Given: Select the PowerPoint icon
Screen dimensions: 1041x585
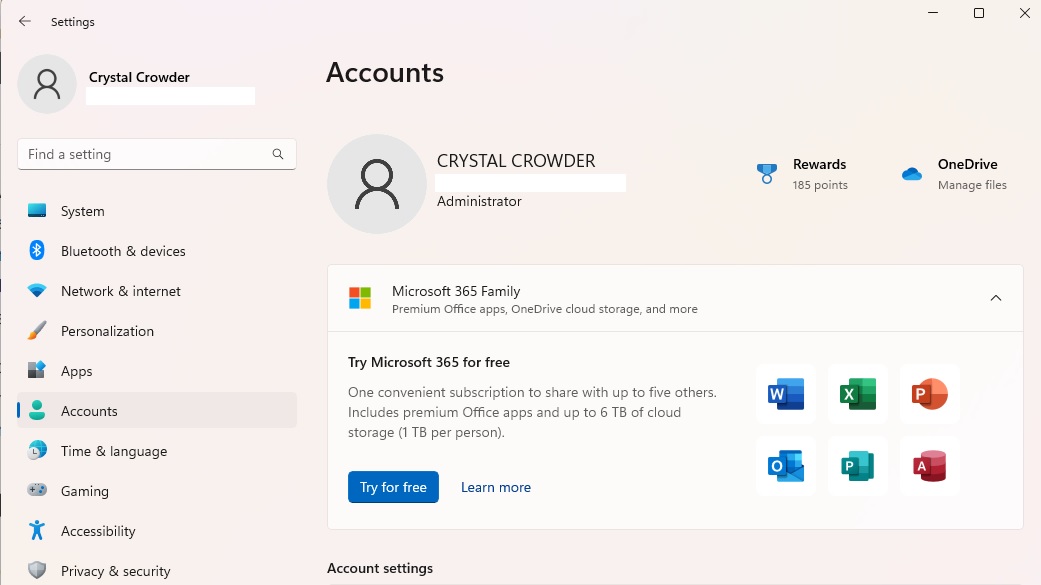Looking at the screenshot, I should pos(929,394).
